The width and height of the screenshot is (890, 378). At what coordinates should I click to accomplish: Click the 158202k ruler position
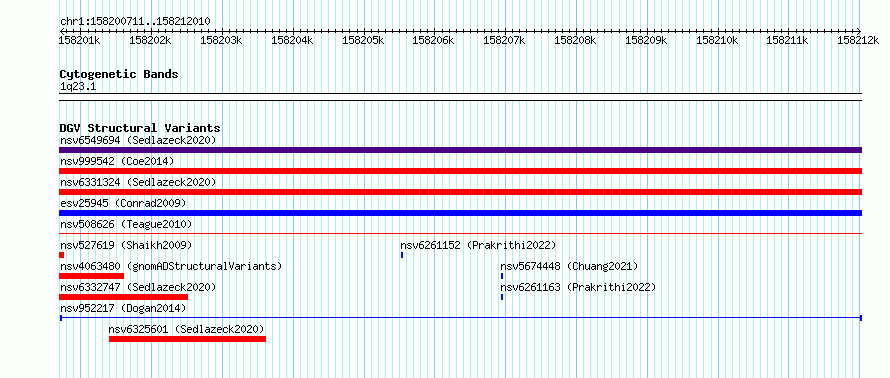[150, 40]
